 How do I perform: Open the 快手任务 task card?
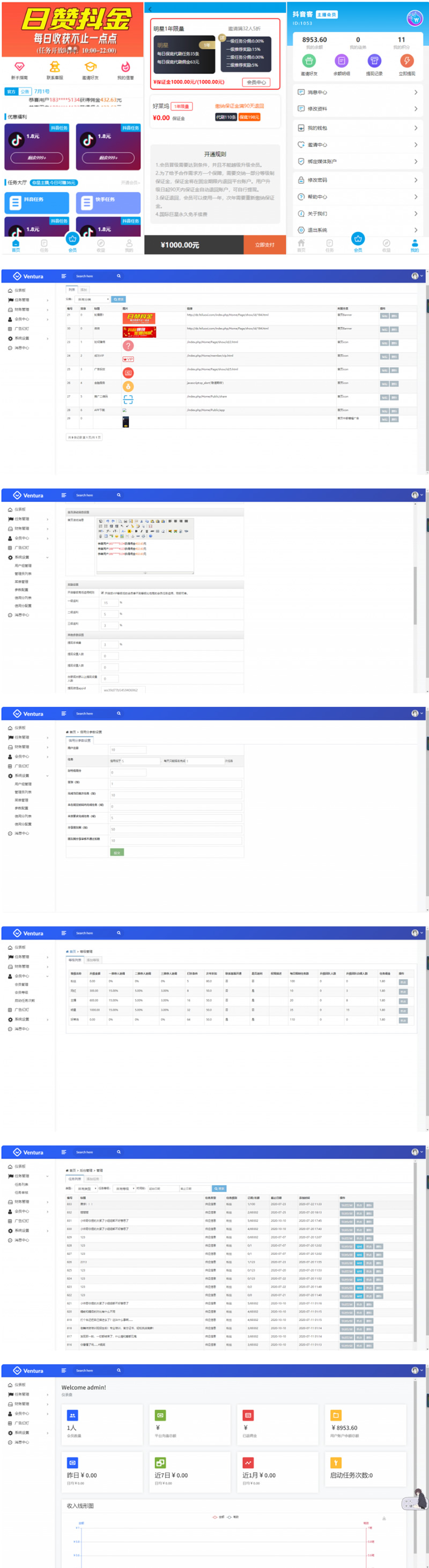pos(108,203)
